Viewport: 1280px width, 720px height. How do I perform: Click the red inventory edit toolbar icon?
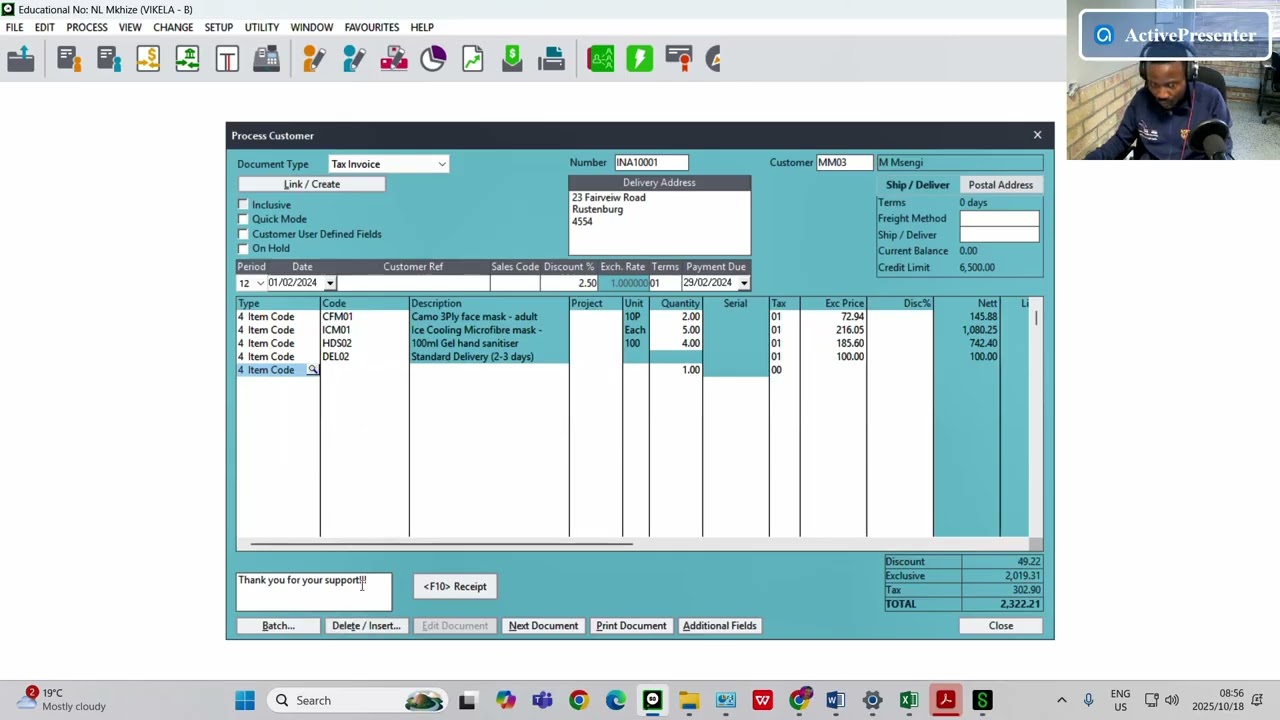click(393, 59)
